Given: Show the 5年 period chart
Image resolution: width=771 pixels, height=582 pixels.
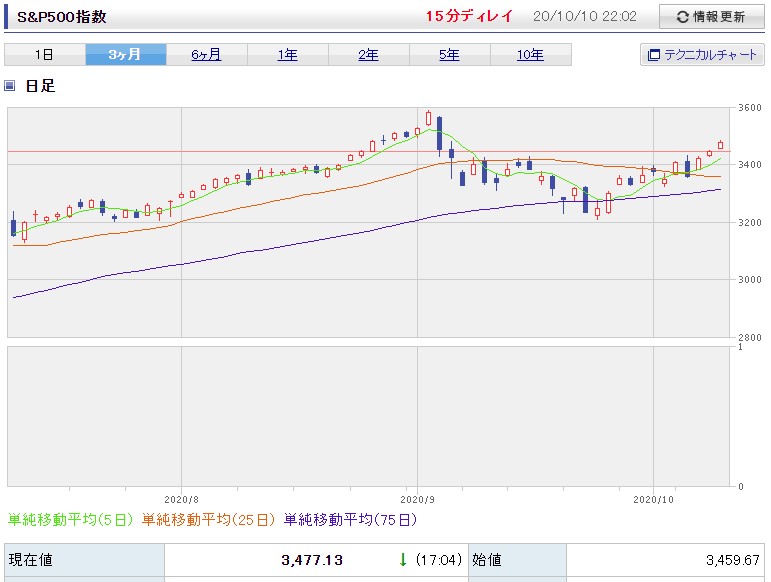Looking at the screenshot, I should click(x=449, y=55).
